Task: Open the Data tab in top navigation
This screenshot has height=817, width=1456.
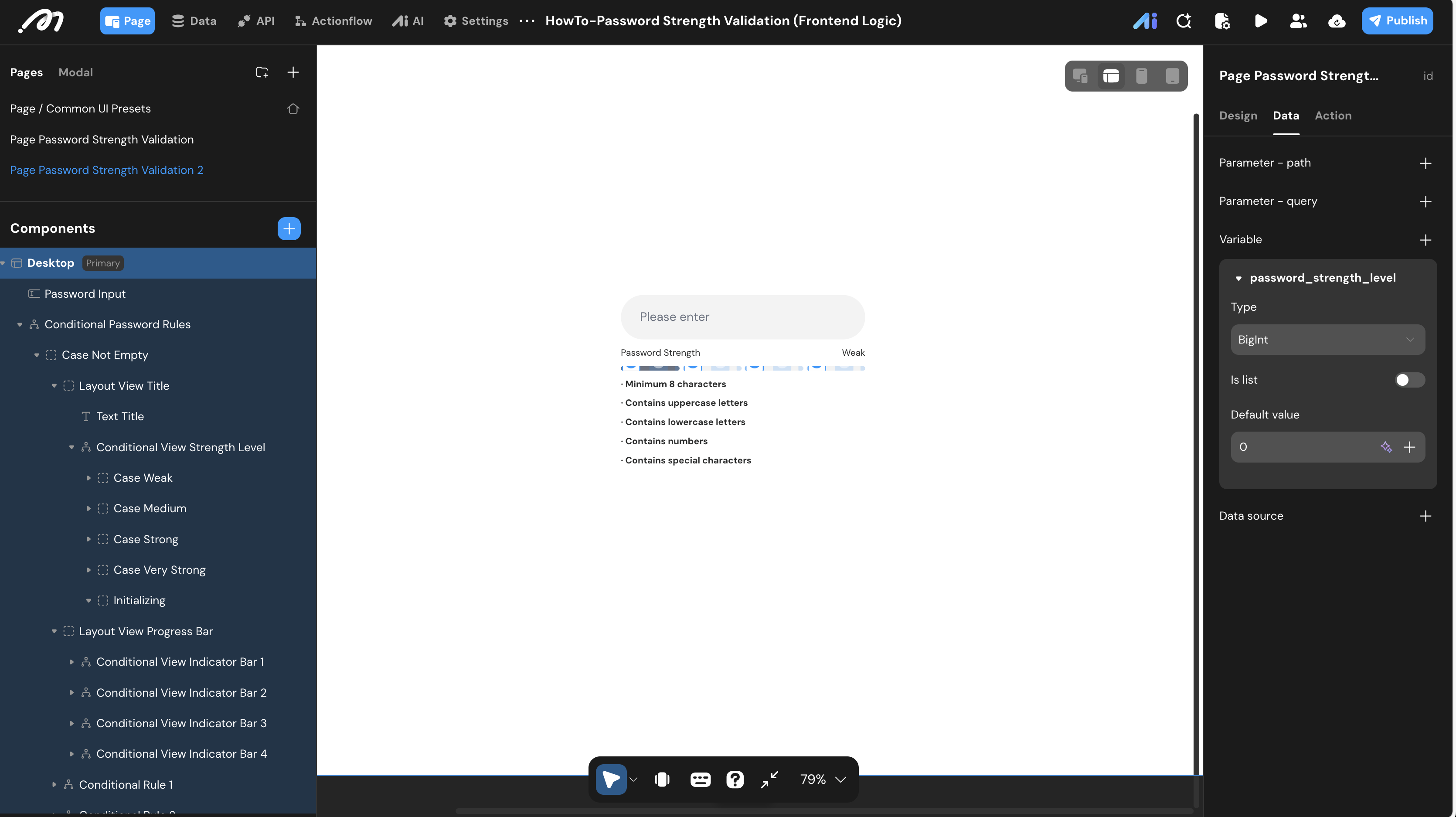Action: pyautogui.click(x=194, y=21)
